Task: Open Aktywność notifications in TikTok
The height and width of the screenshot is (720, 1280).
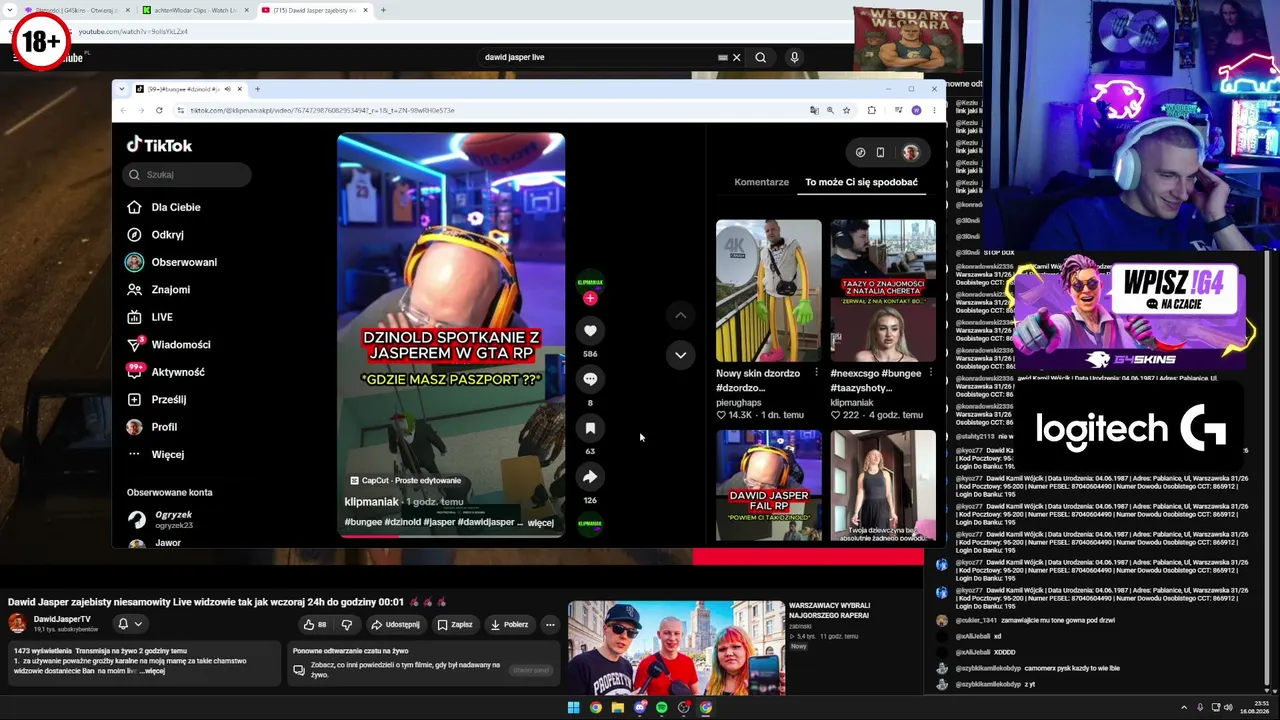Action: click(178, 372)
